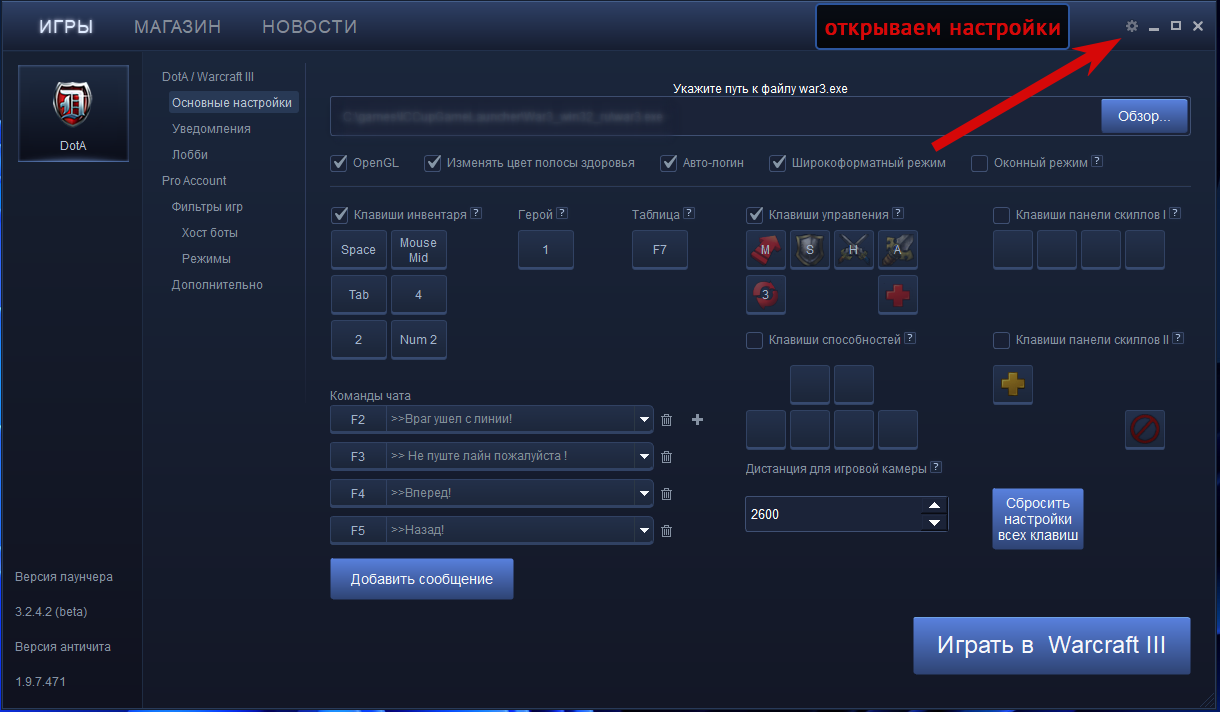Expand the '>>Вперед!' message dropdown
The width and height of the screenshot is (1220, 712).
(x=643, y=494)
